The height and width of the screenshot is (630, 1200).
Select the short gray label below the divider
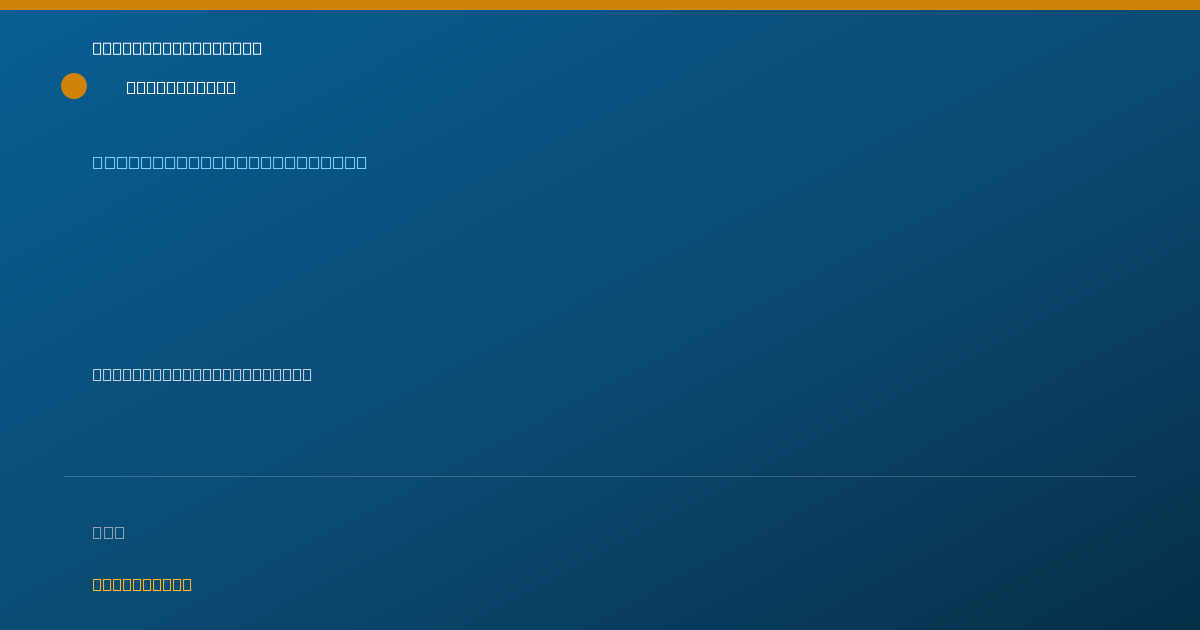point(109,532)
